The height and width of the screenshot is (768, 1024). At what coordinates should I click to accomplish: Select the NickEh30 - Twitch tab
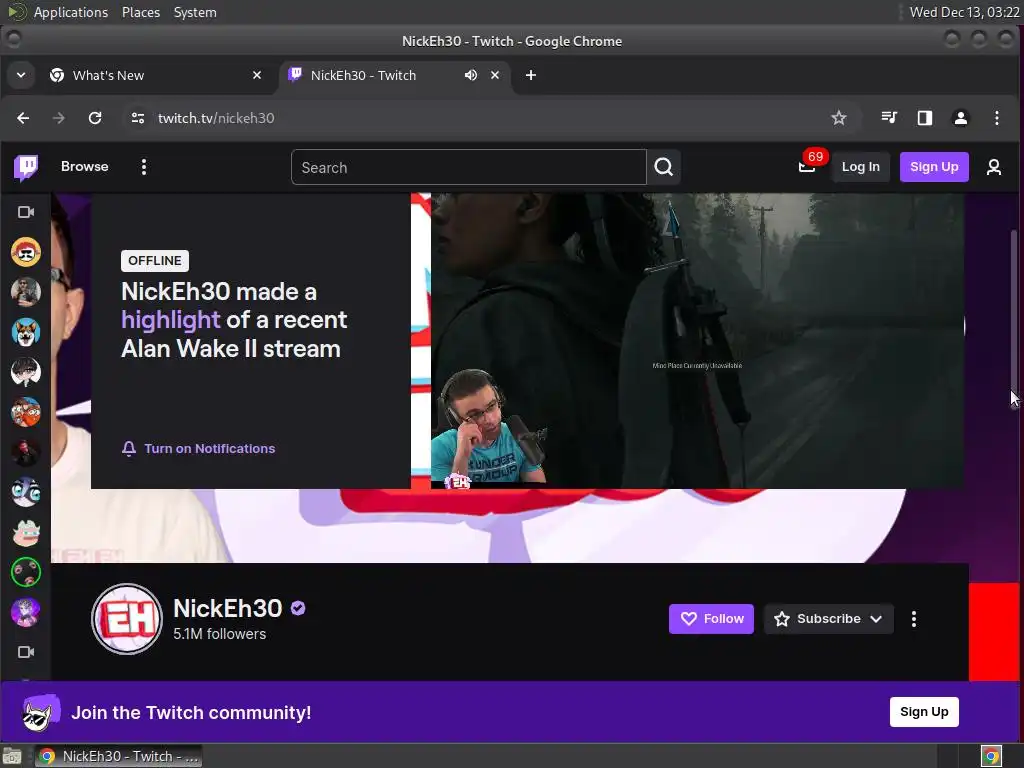[395, 75]
